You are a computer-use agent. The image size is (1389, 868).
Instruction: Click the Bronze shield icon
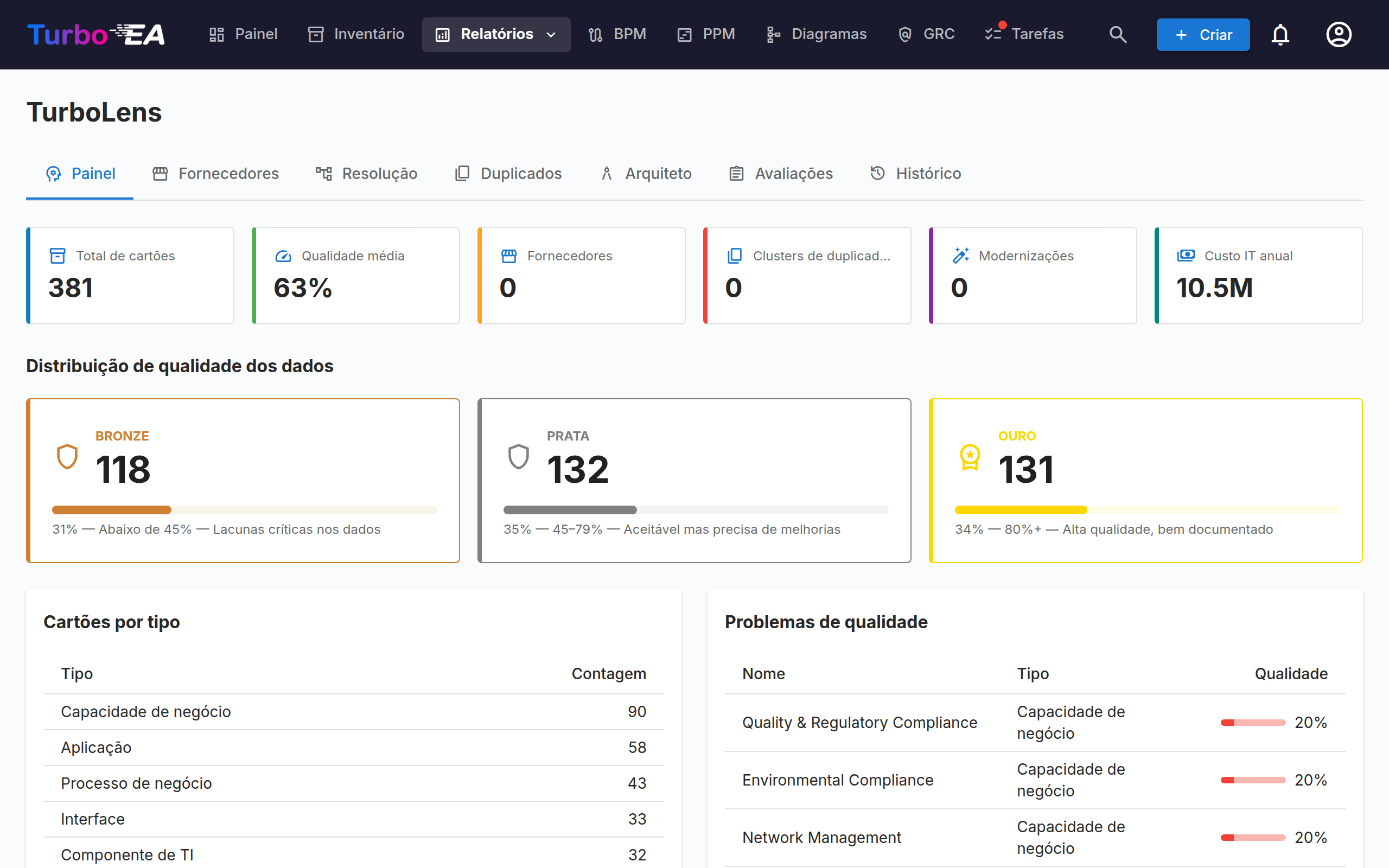click(67, 457)
